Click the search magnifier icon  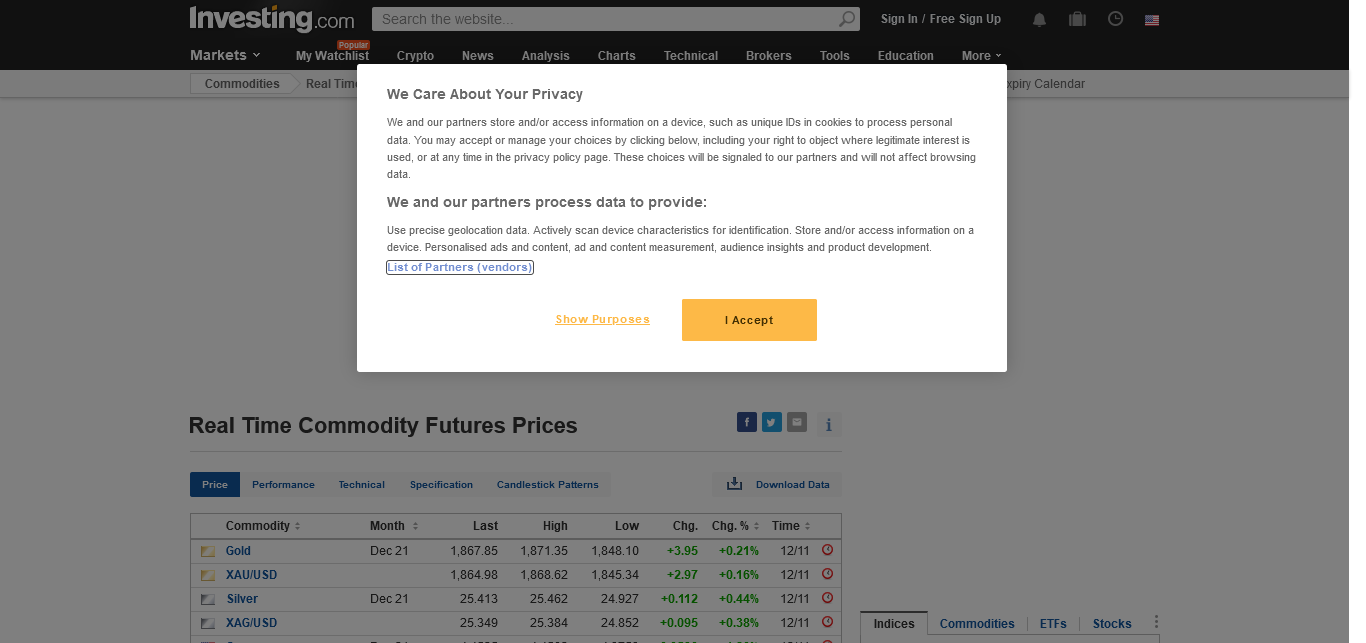[x=847, y=19]
